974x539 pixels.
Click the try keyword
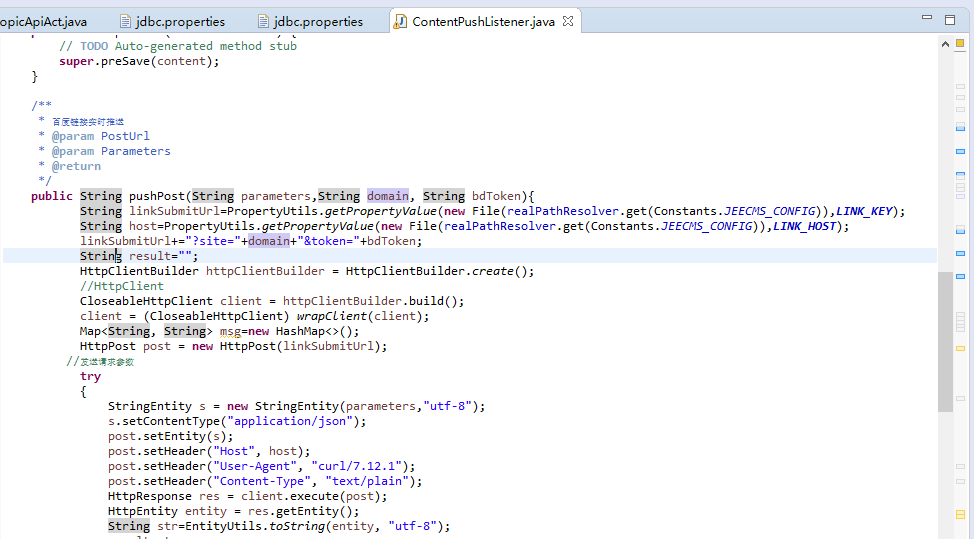[x=90, y=376]
